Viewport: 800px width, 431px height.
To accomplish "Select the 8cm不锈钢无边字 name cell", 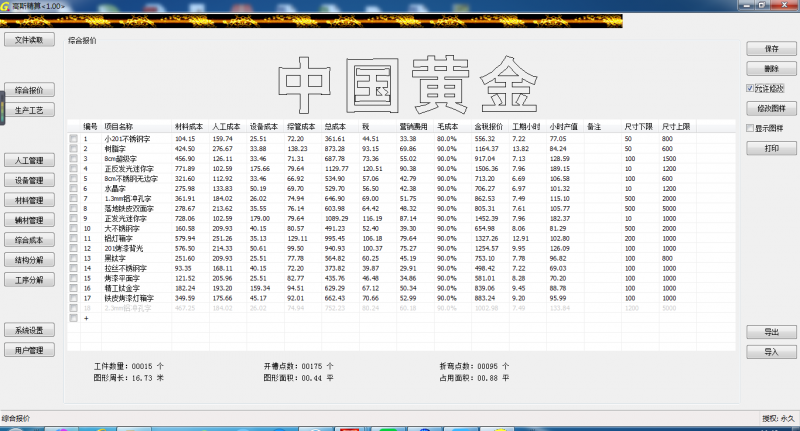I will [131, 179].
